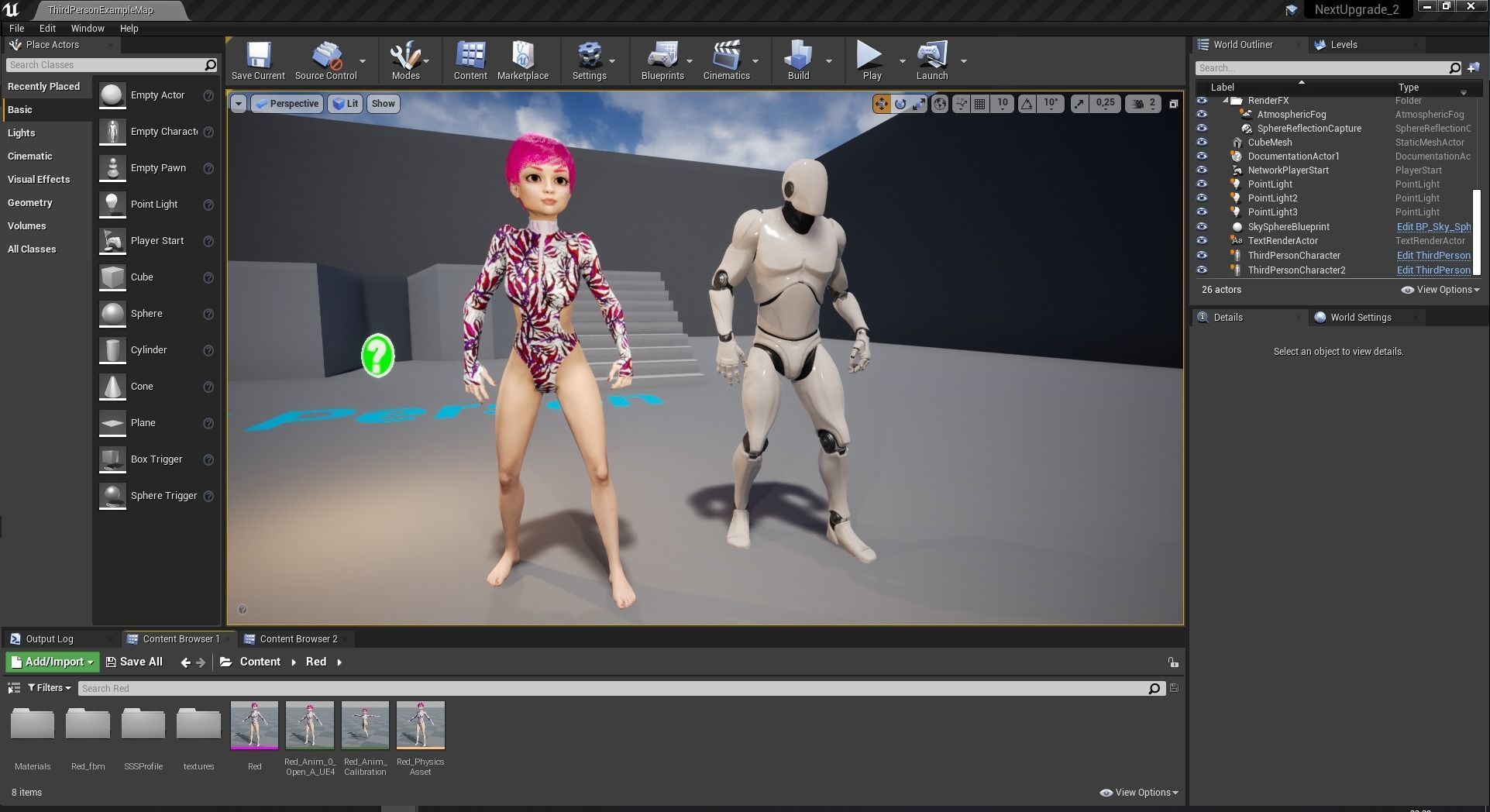Navigate forward in Content Browser history
1490x812 pixels.
point(201,662)
